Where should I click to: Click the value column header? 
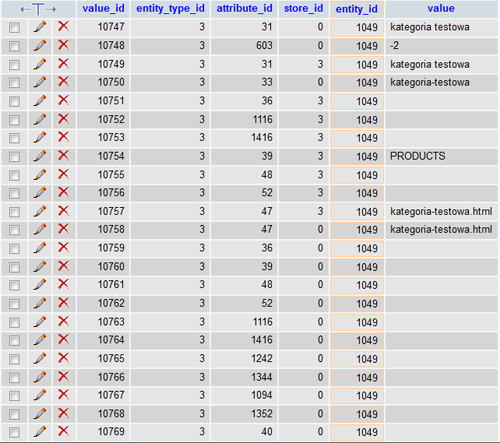[x=441, y=8]
